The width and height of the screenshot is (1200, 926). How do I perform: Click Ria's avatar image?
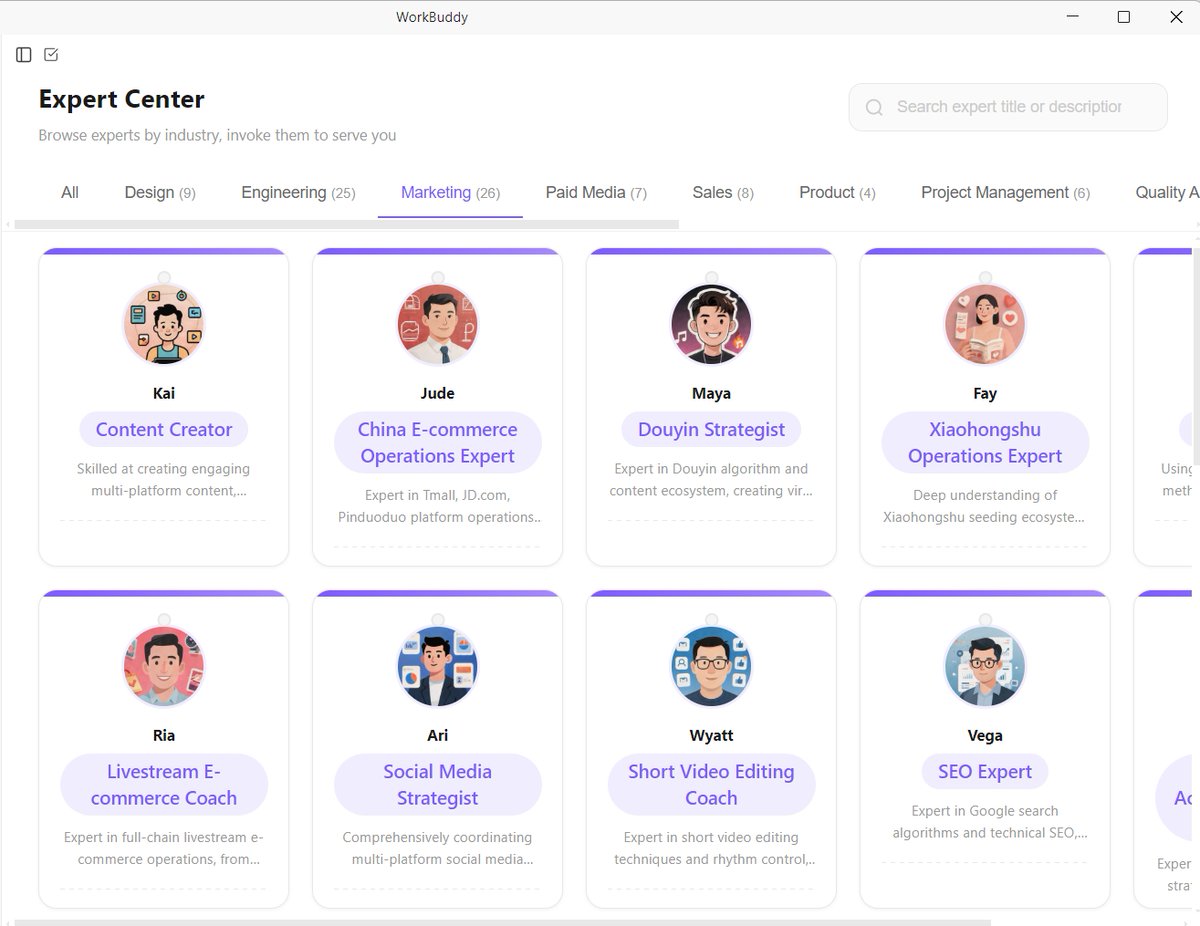pos(164,666)
